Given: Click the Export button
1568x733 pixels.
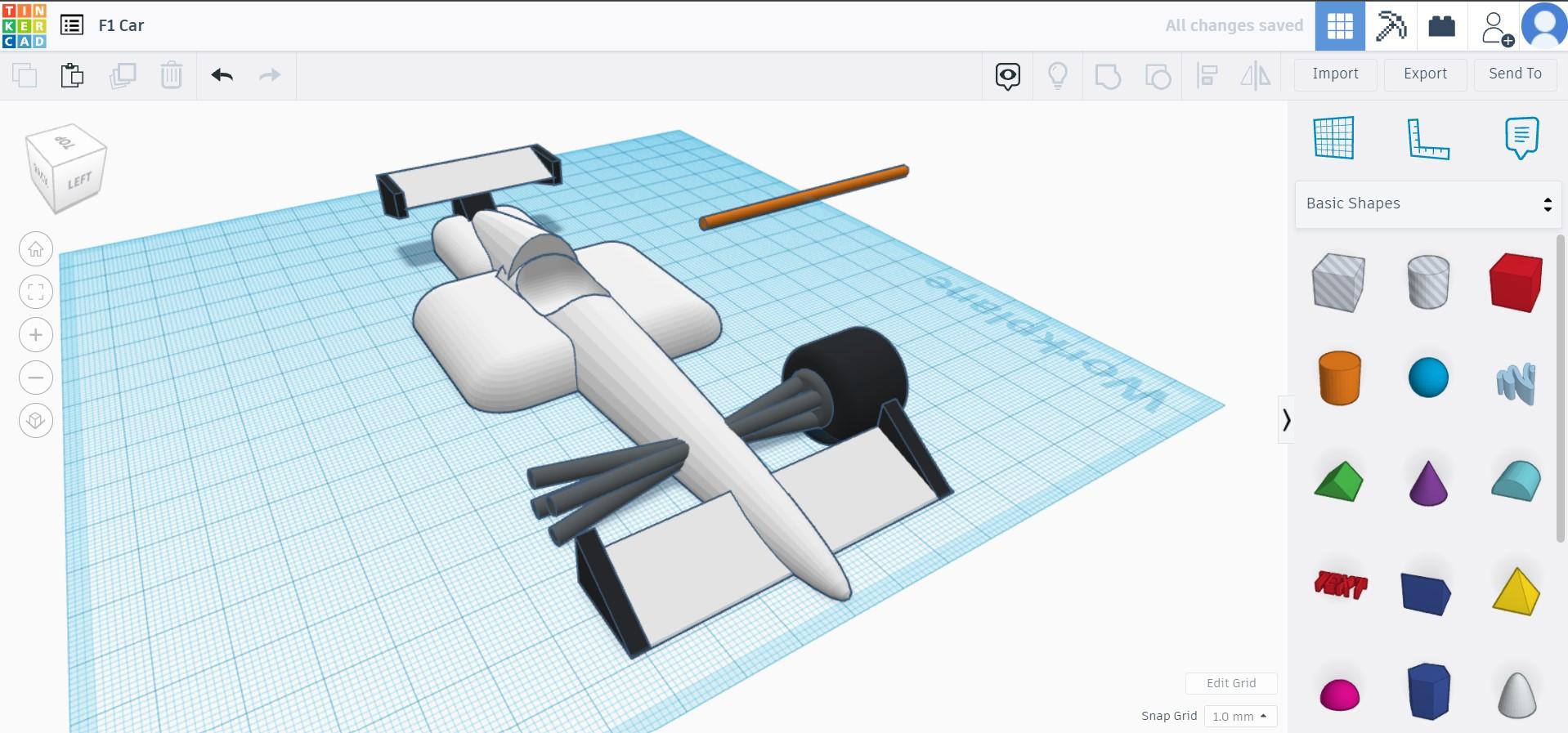Looking at the screenshot, I should 1425,74.
